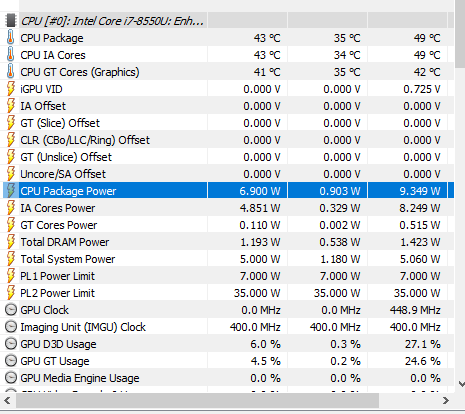The width and height of the screenshot is (465, 414).
Task: Select the PL2 Power Limit label
Action: coord(57,293)
